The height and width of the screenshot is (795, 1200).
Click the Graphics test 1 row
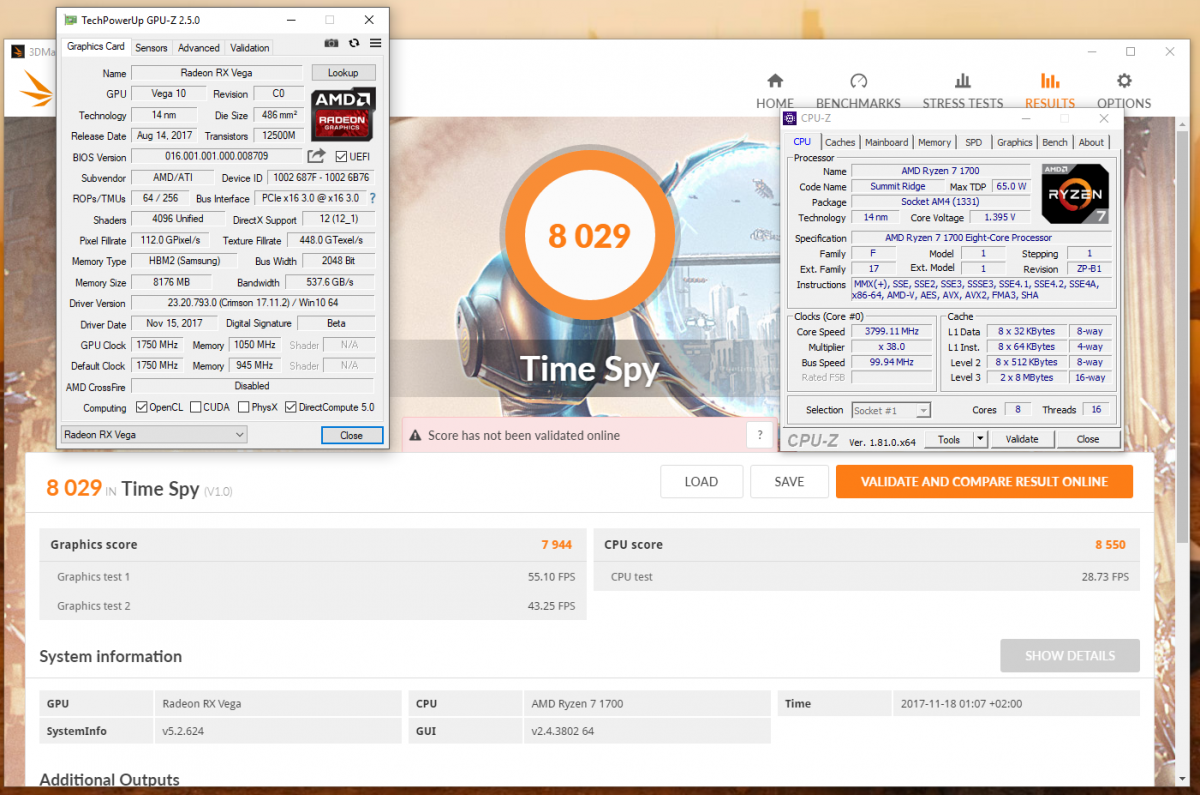pyautogui.click(x=313, y=577)
